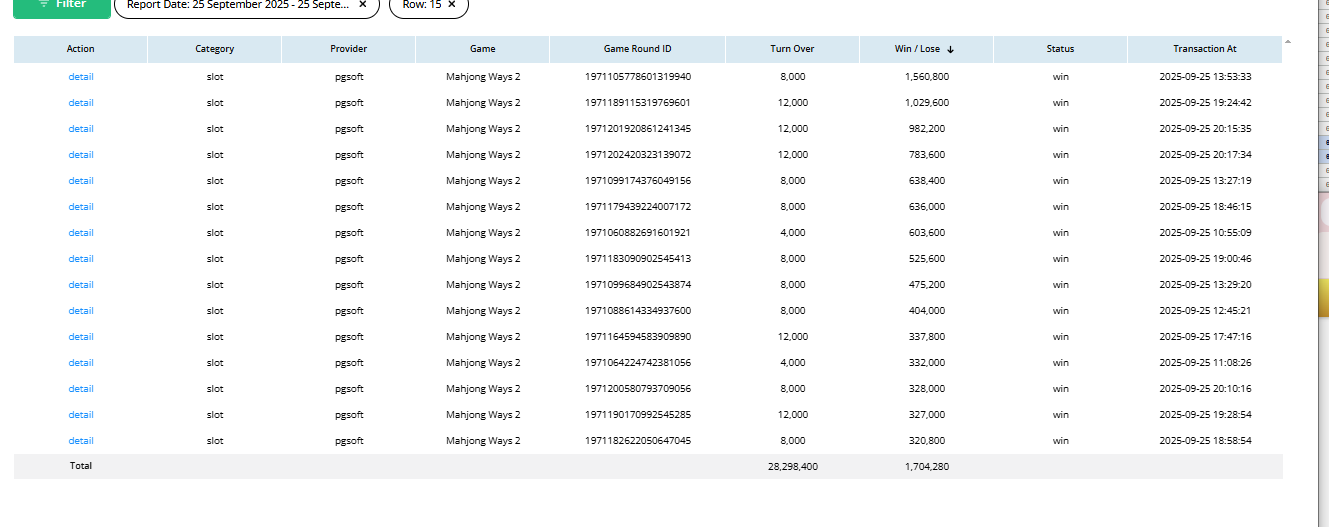Open detail for round 1971182622050647045
This screenshot has height=527, width=1329.
pyautogui.click(x=81, y=440)
